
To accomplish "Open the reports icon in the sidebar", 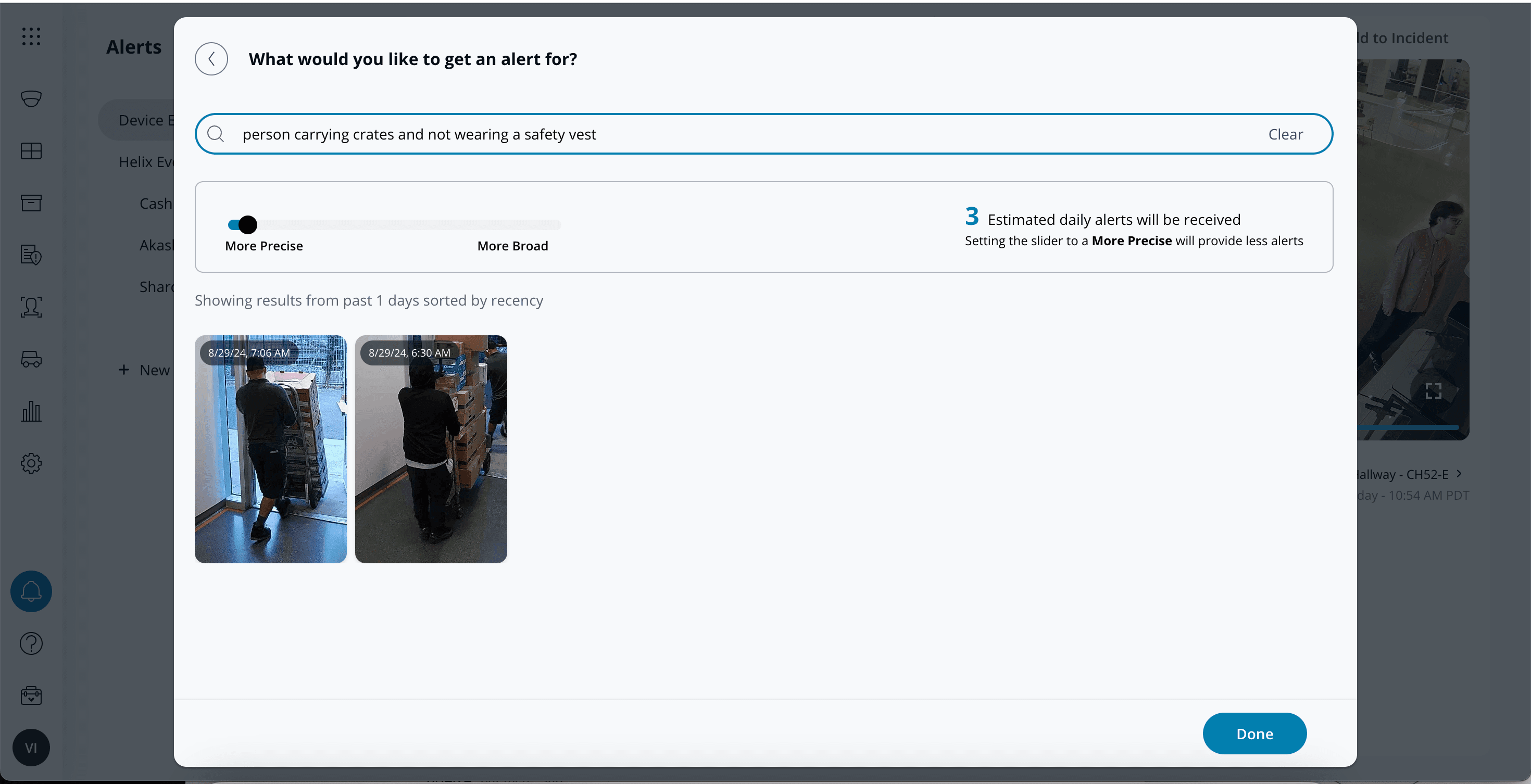I will [31, 255].
